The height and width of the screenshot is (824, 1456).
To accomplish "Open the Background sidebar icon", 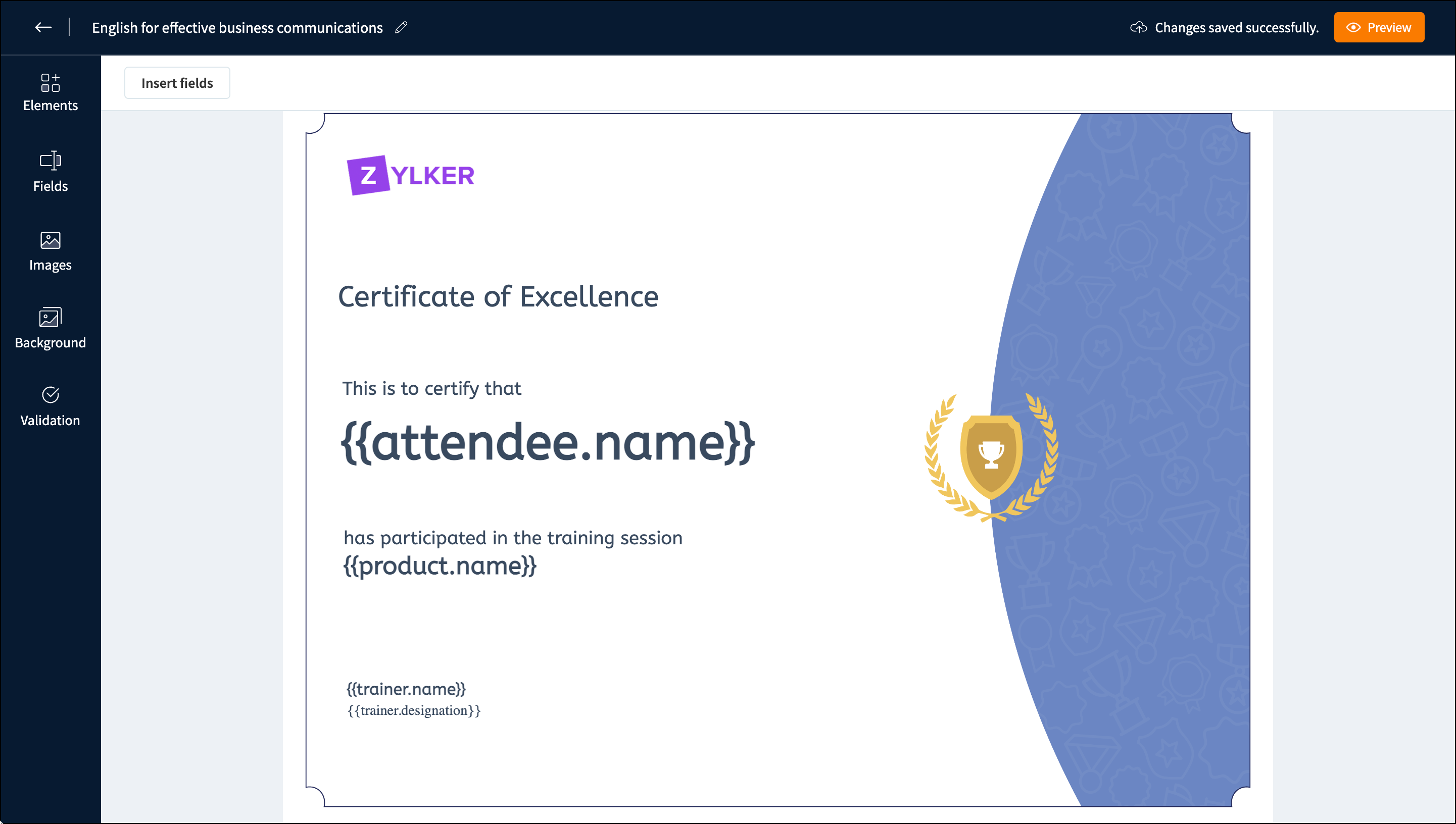I will click(x=51, y=318).
